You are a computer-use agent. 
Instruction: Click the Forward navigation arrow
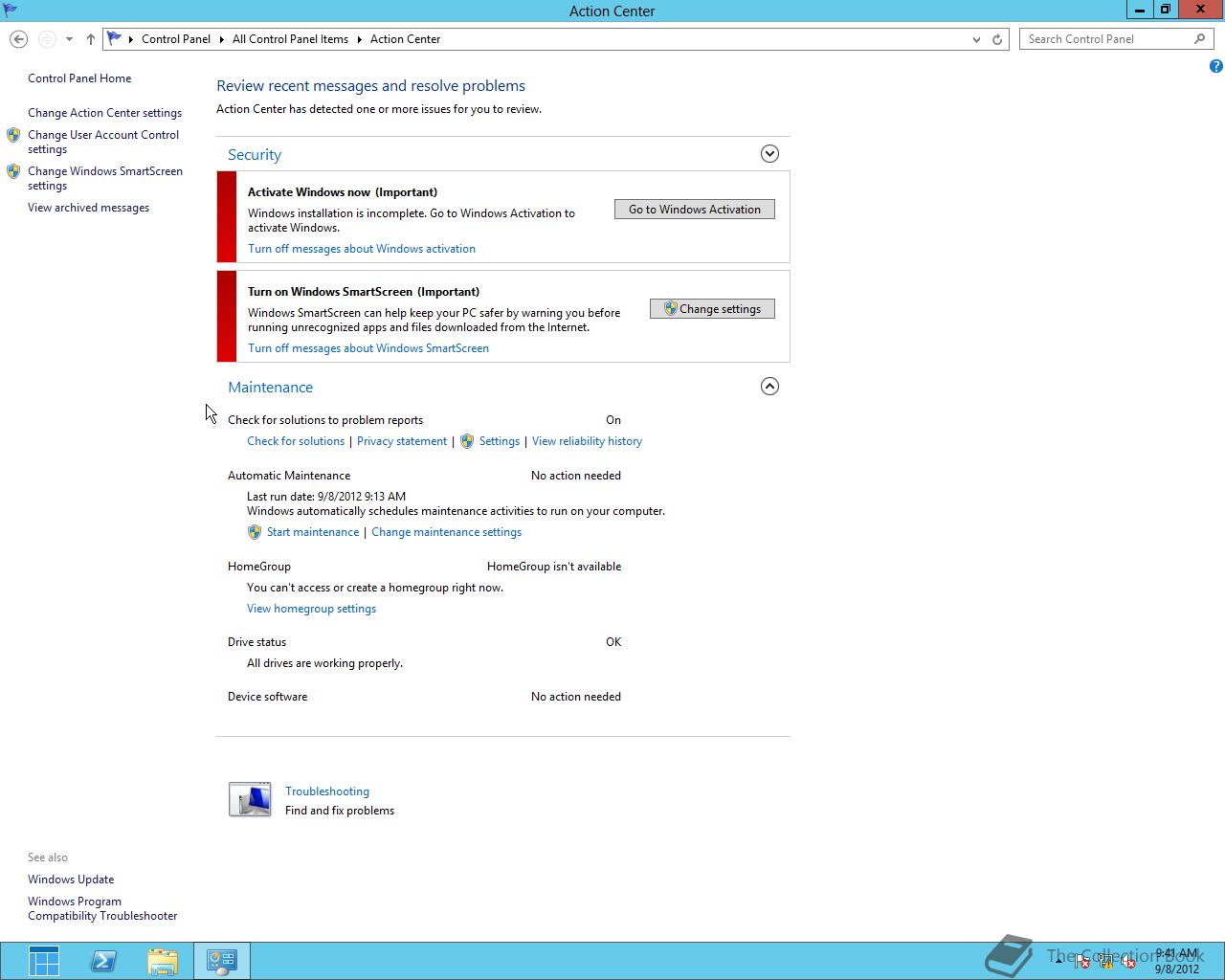47,39
